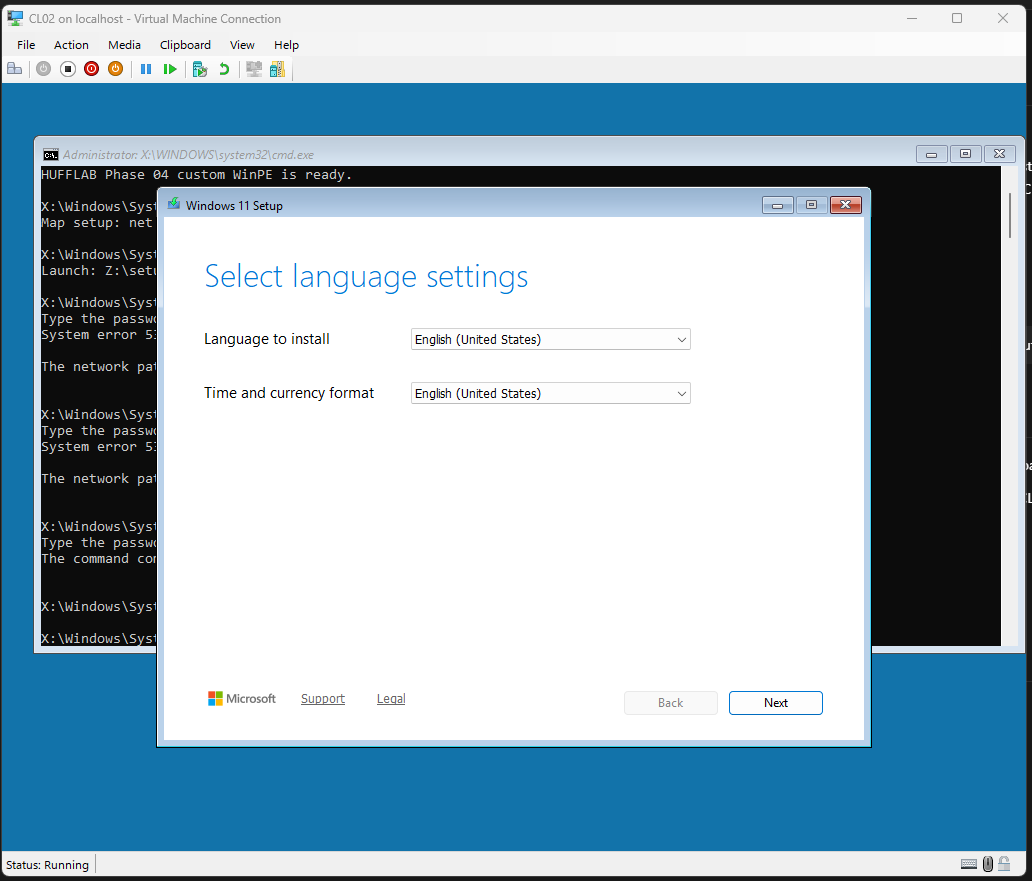Open the View menu
This screenshot has height=881, width=1032.
pyautogui.click(x=242, y=45)
